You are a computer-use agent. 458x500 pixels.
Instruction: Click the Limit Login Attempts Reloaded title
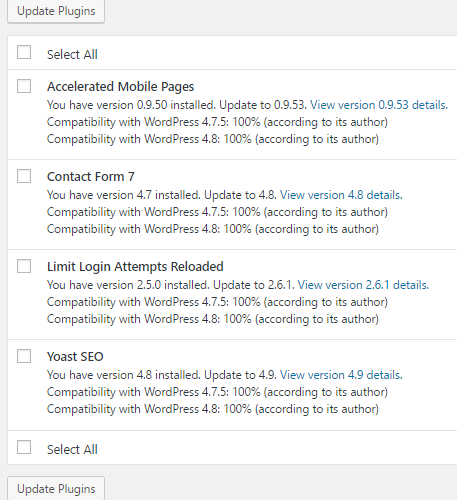(x=135, y=267)
